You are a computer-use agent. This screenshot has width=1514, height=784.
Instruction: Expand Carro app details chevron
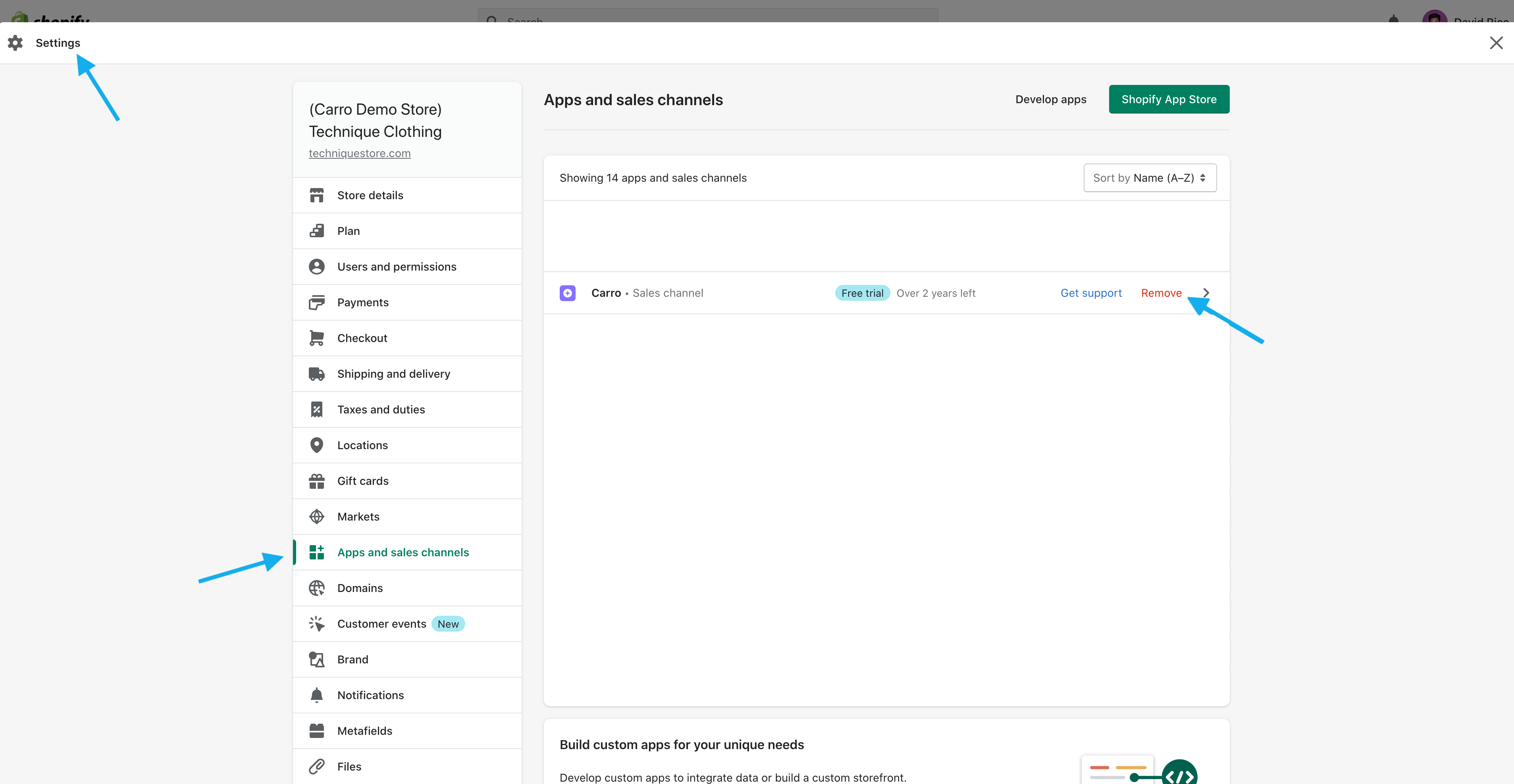(x=1206, y=292)
